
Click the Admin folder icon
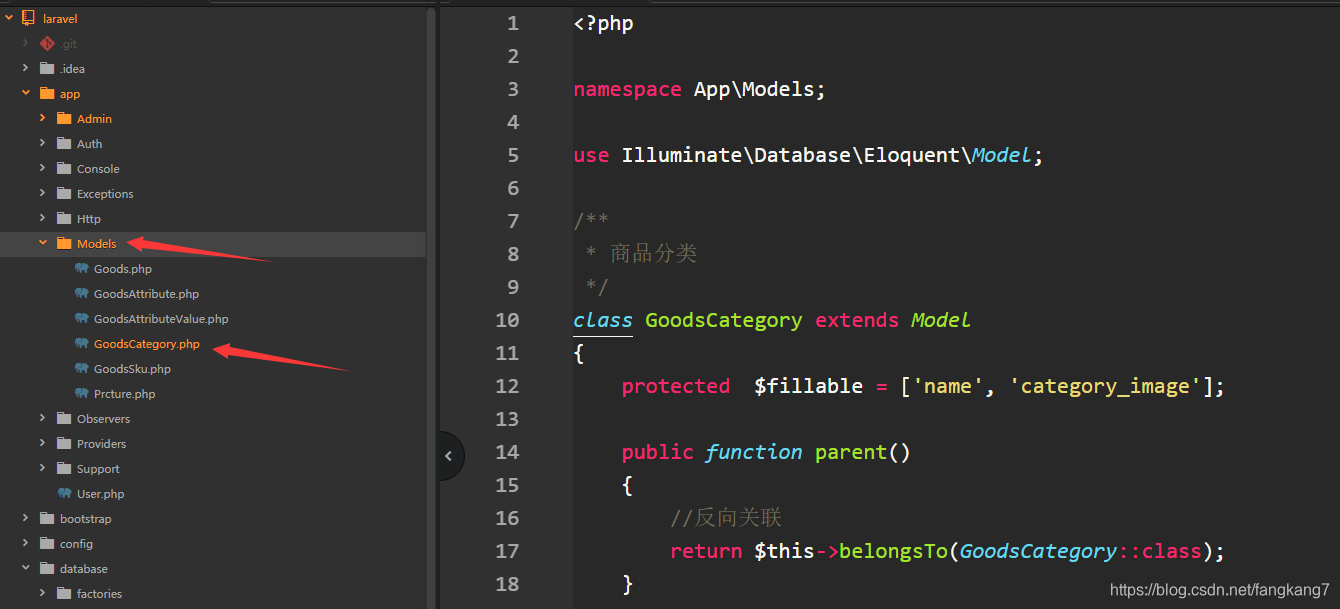click(64, 119)
